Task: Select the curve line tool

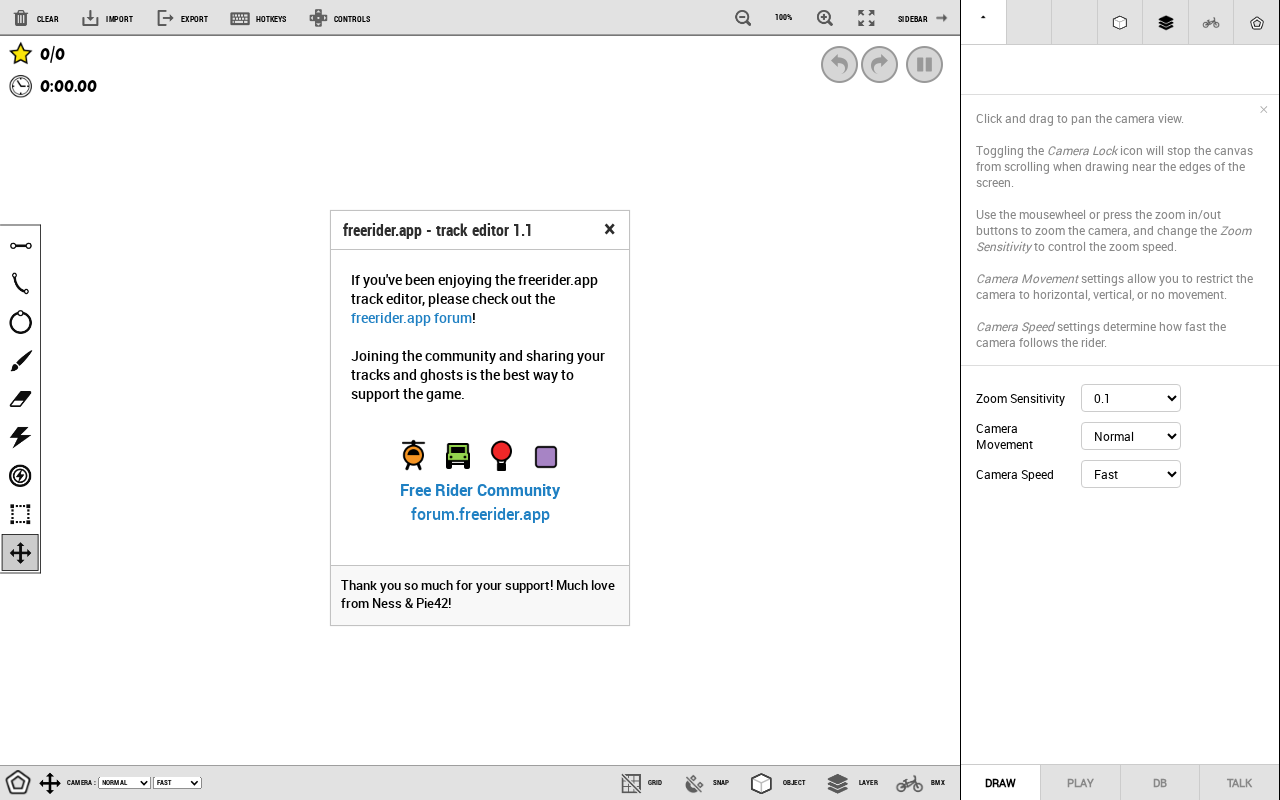Action: coord(20,284)
